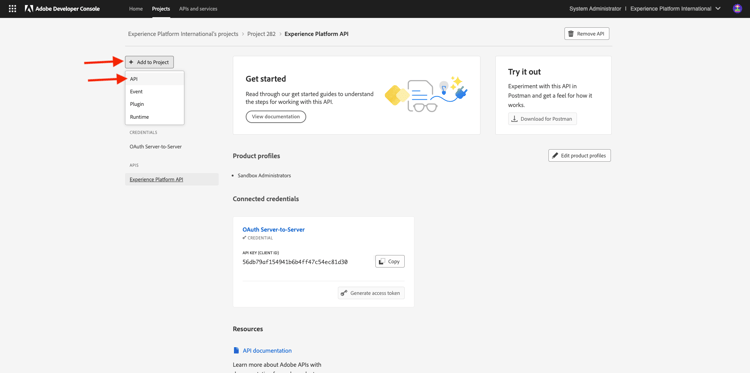Click the pencil icon on Edit product profiles

click(x=555, y=155)
